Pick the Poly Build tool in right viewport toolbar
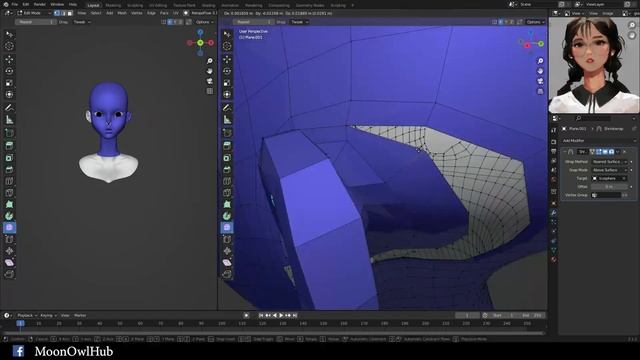The image size is (640, 360). tap(227, 204)
